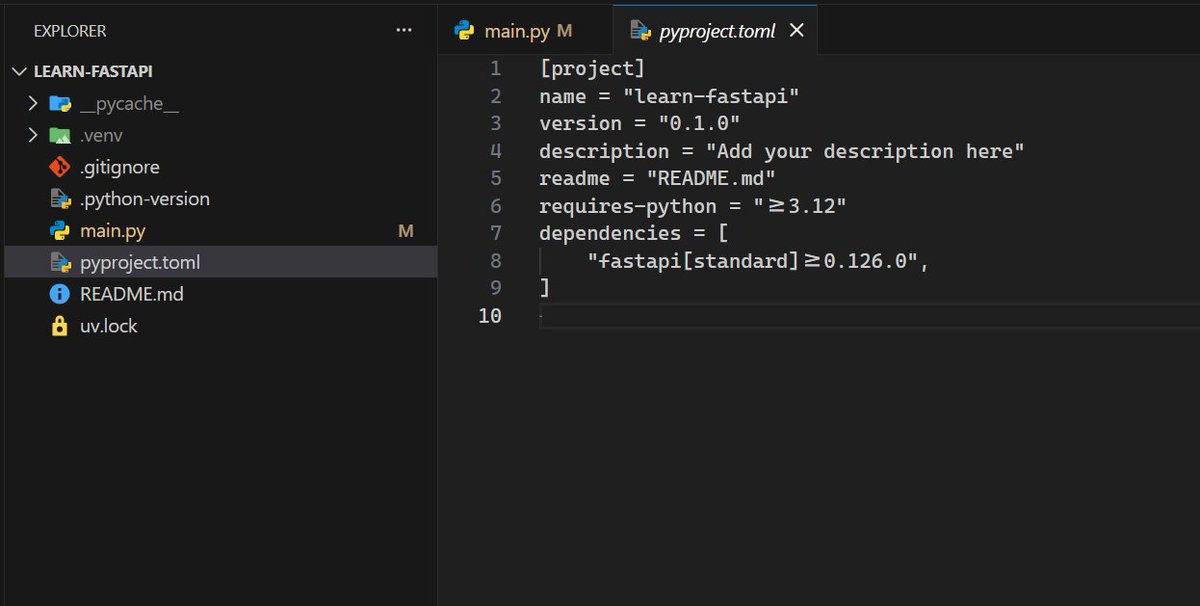Image resolution: width=1200 pixels, height=606 pixels.
Task: Click the M modified badge beside main.py
Action: click(405, 231)
